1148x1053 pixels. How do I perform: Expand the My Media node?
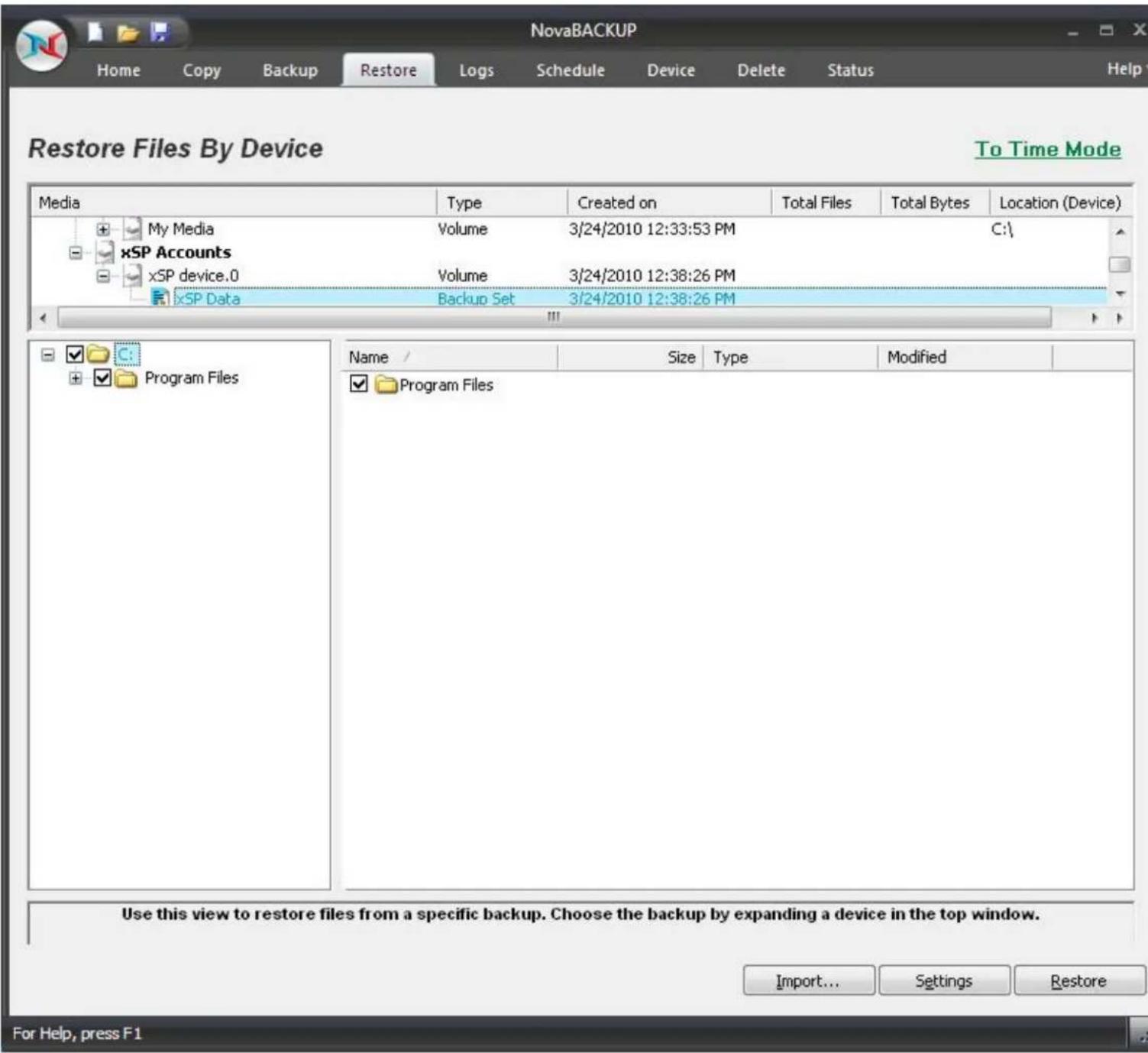pos(103,229)
